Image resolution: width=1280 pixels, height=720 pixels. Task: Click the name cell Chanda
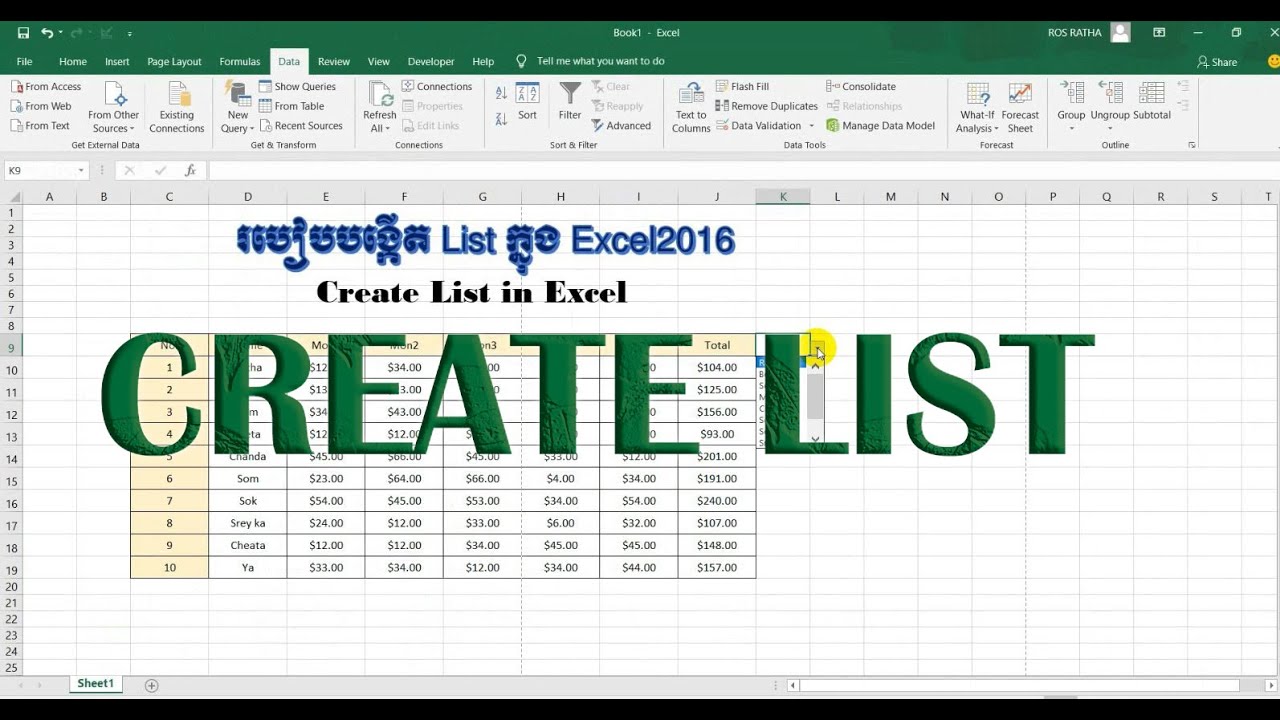point(248,456)
